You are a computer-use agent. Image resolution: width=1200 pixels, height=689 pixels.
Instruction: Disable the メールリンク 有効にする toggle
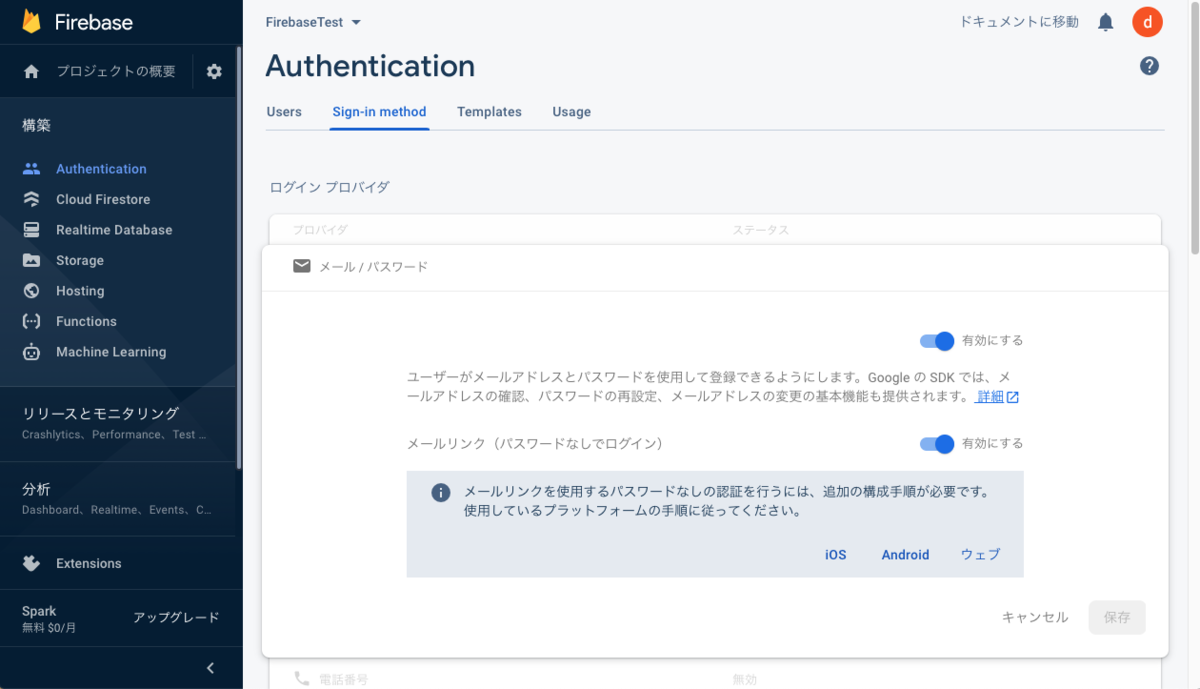tap(937, 443)
